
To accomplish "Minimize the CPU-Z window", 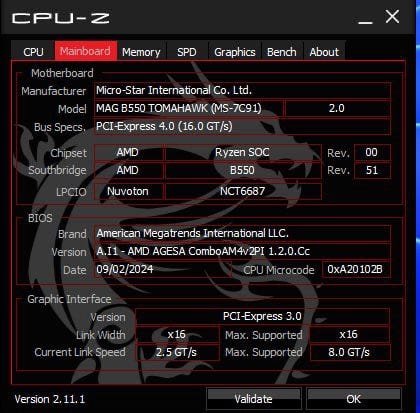I will (x=365, y=19).
